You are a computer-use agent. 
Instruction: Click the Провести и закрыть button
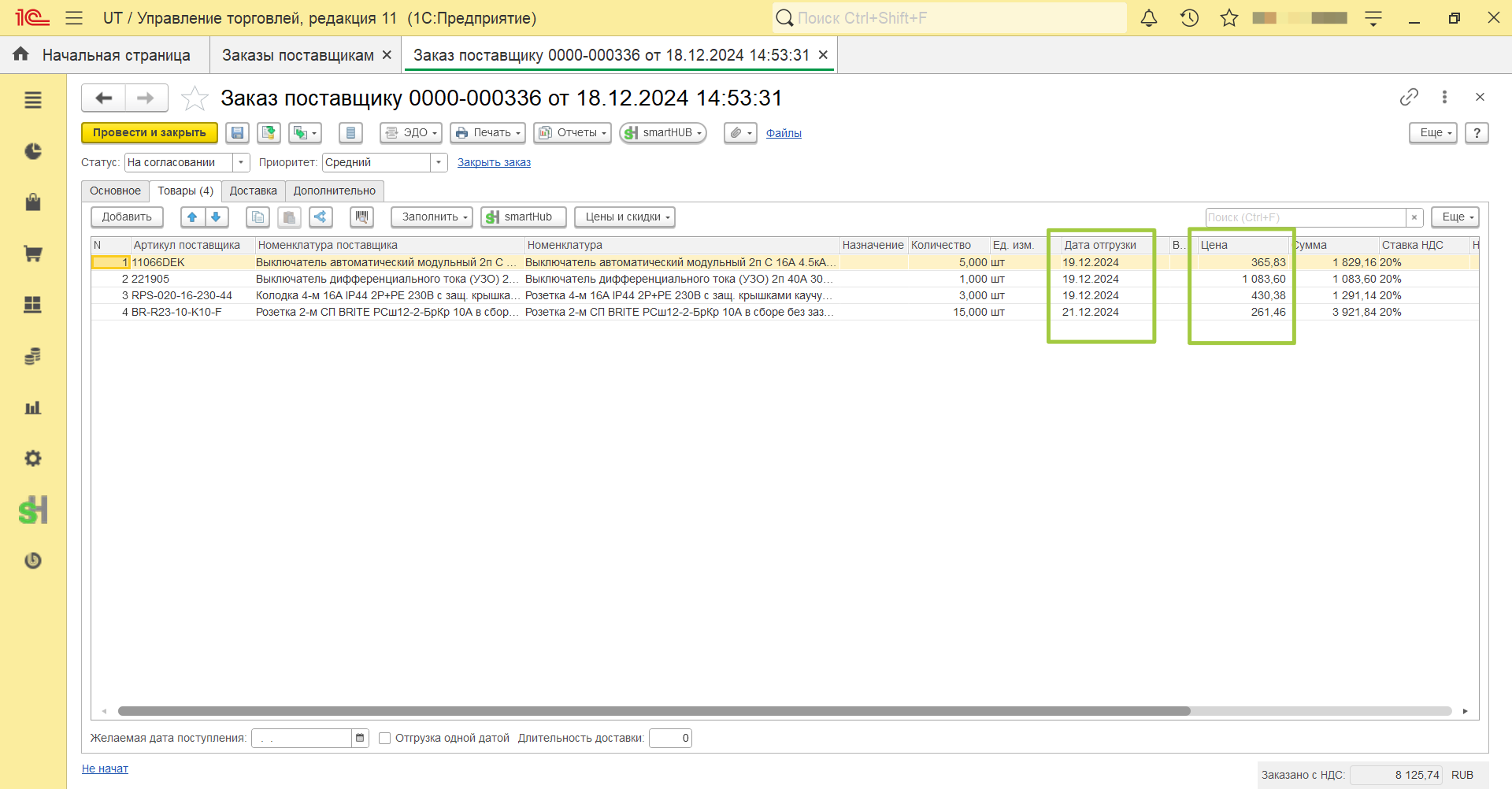tap(150, 133)
